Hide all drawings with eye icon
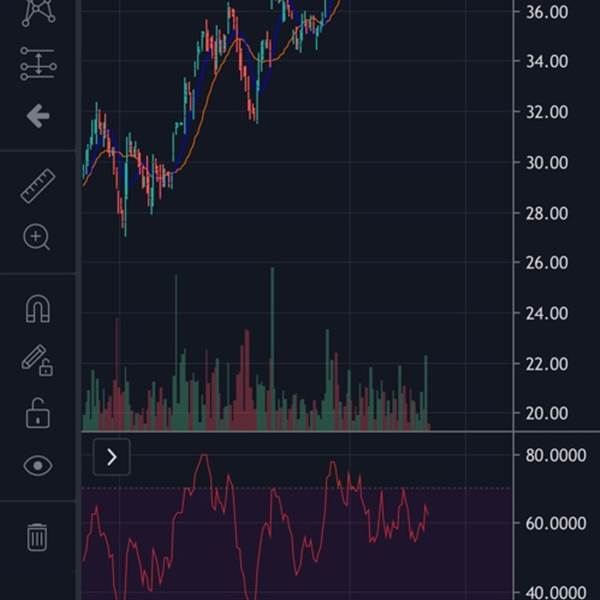 click(x=38, y=466)
